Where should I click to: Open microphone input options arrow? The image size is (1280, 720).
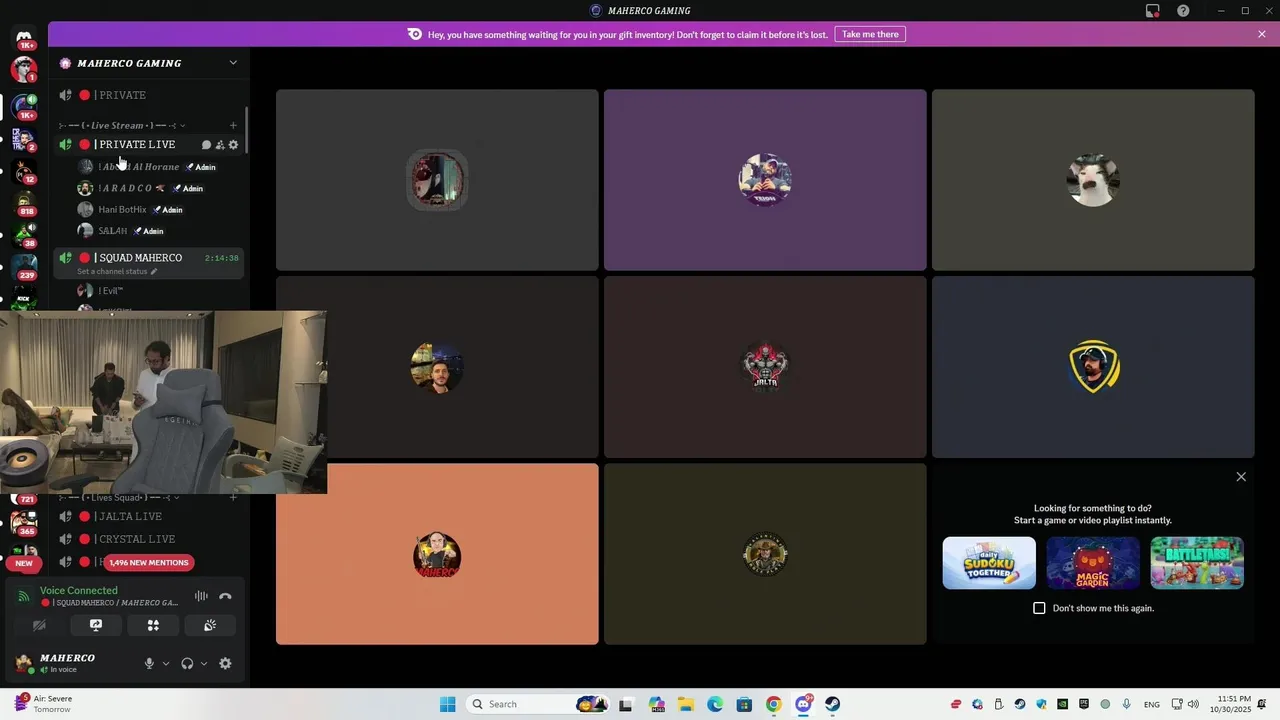tap(166, 663)
